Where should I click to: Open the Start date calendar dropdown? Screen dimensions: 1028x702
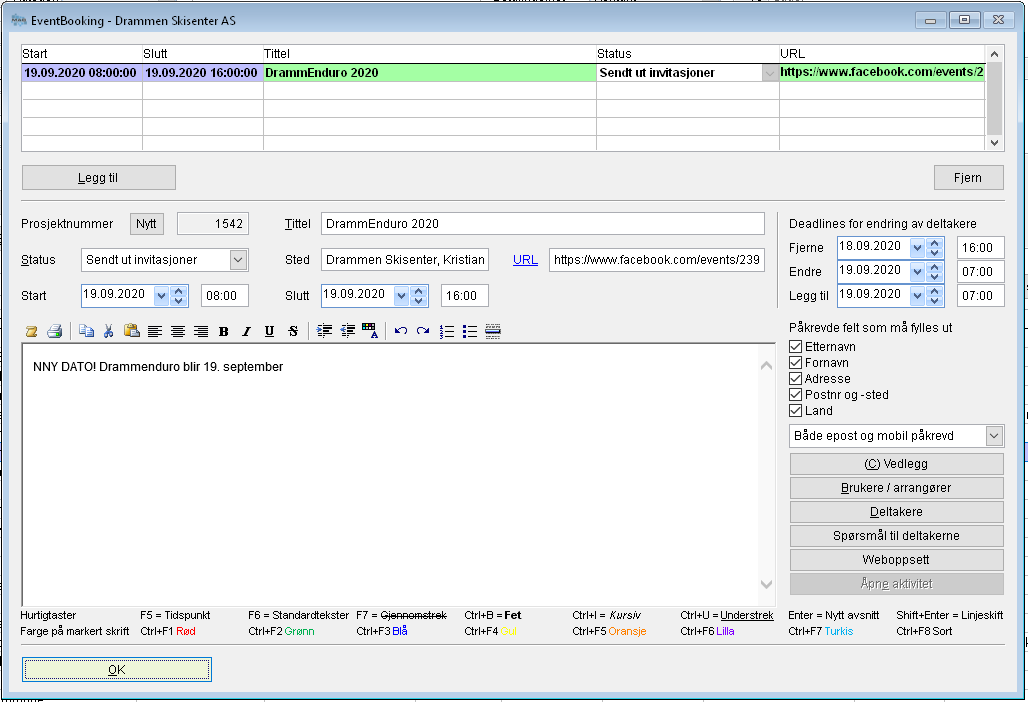click(161, 296)
